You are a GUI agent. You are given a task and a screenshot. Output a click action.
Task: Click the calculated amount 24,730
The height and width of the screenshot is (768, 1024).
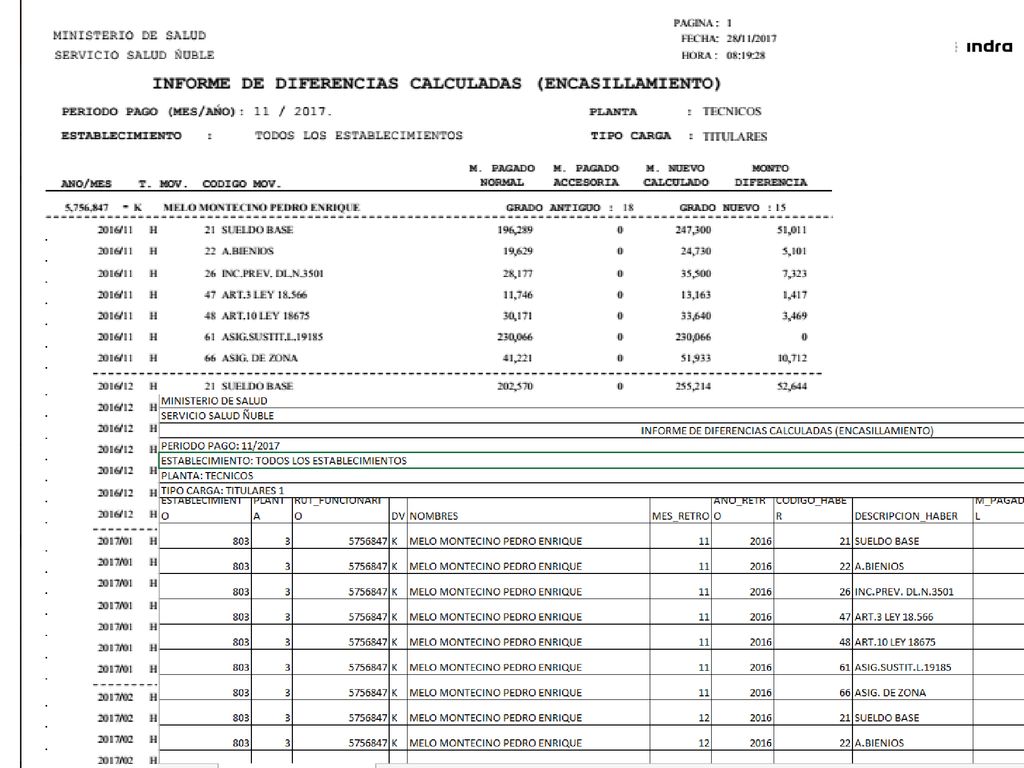[696, 251]
